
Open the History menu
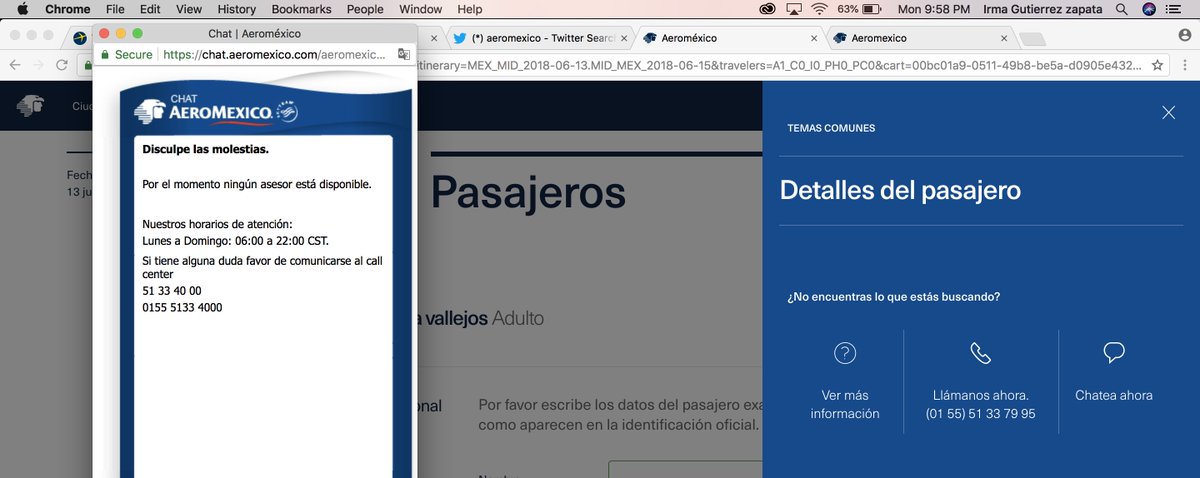click(x=236, y=9)
